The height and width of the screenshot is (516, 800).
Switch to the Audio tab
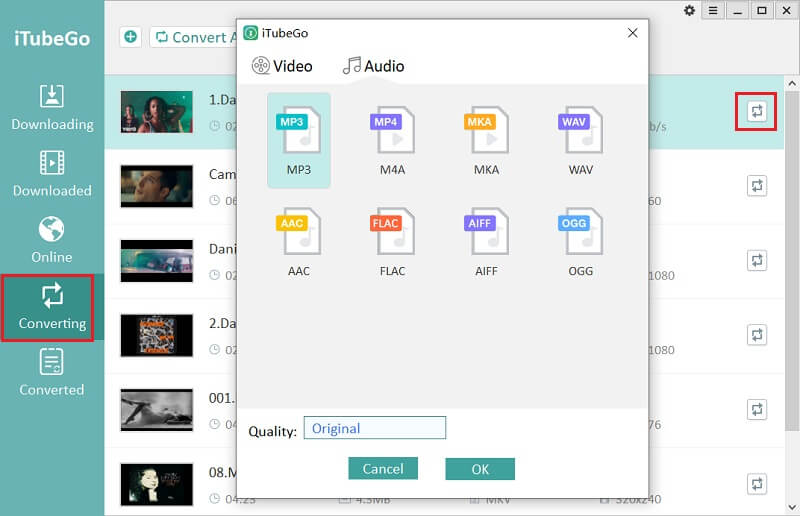tap(373, 66)
